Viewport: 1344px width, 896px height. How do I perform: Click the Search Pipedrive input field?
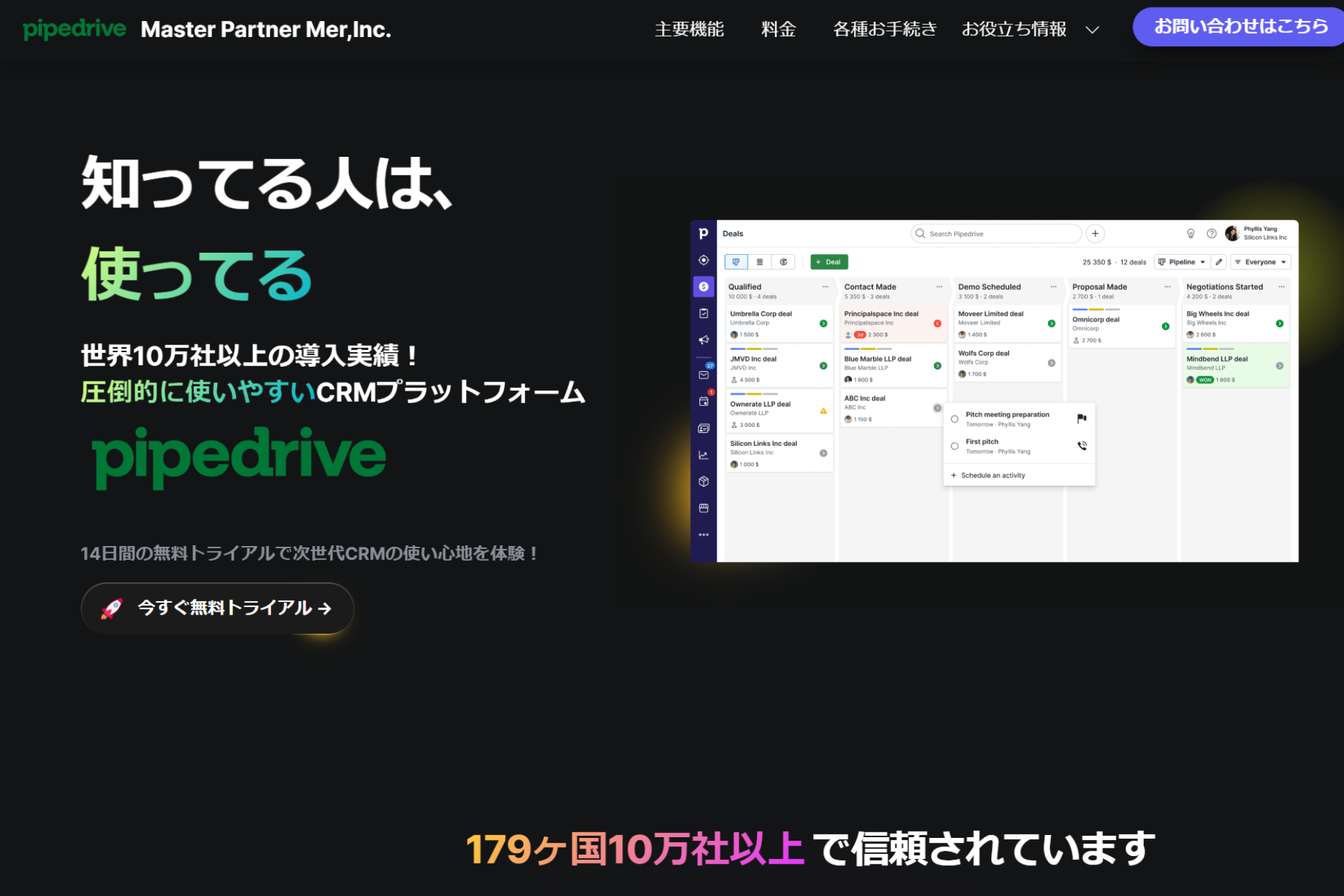click(996, 234)
